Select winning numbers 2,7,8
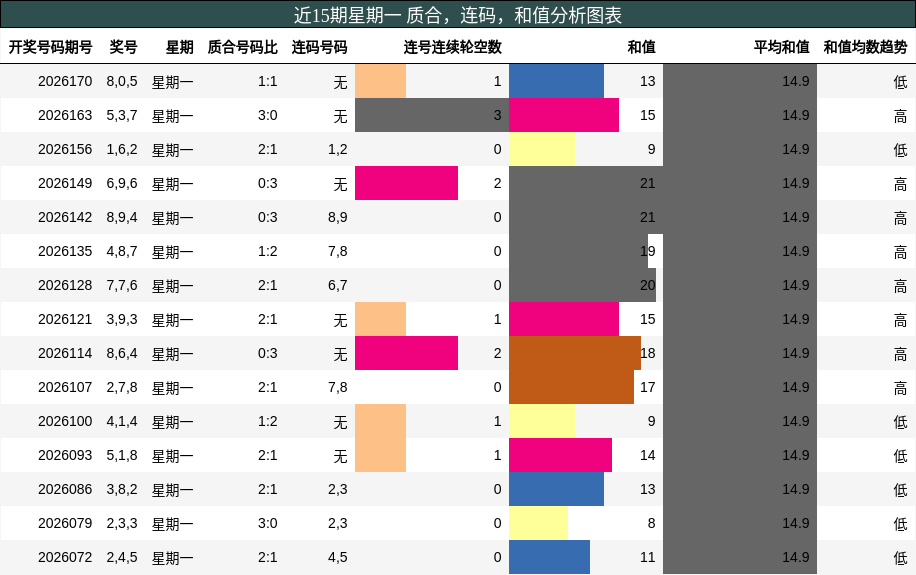Image resolution: width=916 pixels, height=575 pixels. point(122,387)
